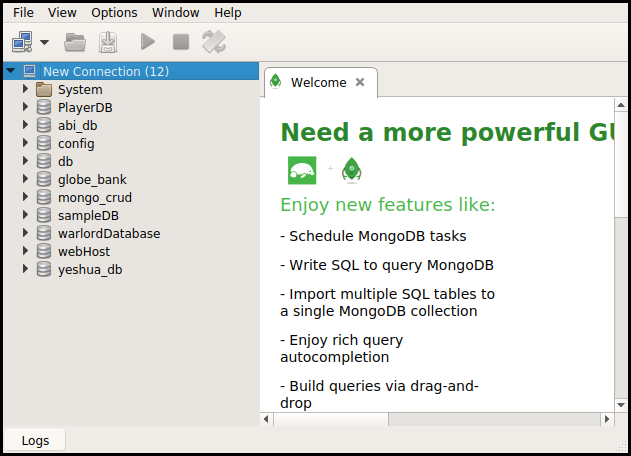This screenshot has width=631, height=456.
Task: Click the sampleDB database icon
Action: tap(44, 215)
